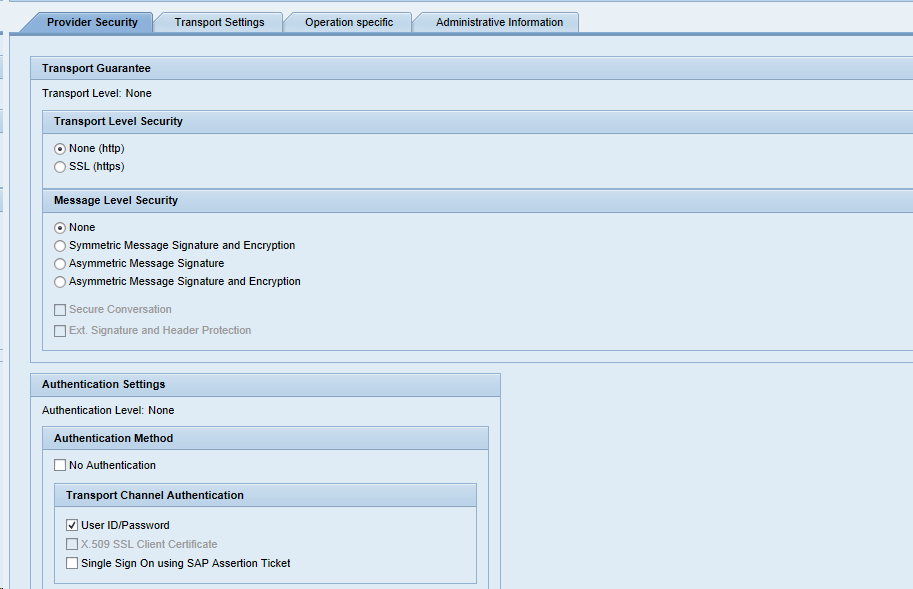Viewport: 913px width, 589px height.
Task: Check X.509 SSL Client Certificate
Action: tap(72, 545)
